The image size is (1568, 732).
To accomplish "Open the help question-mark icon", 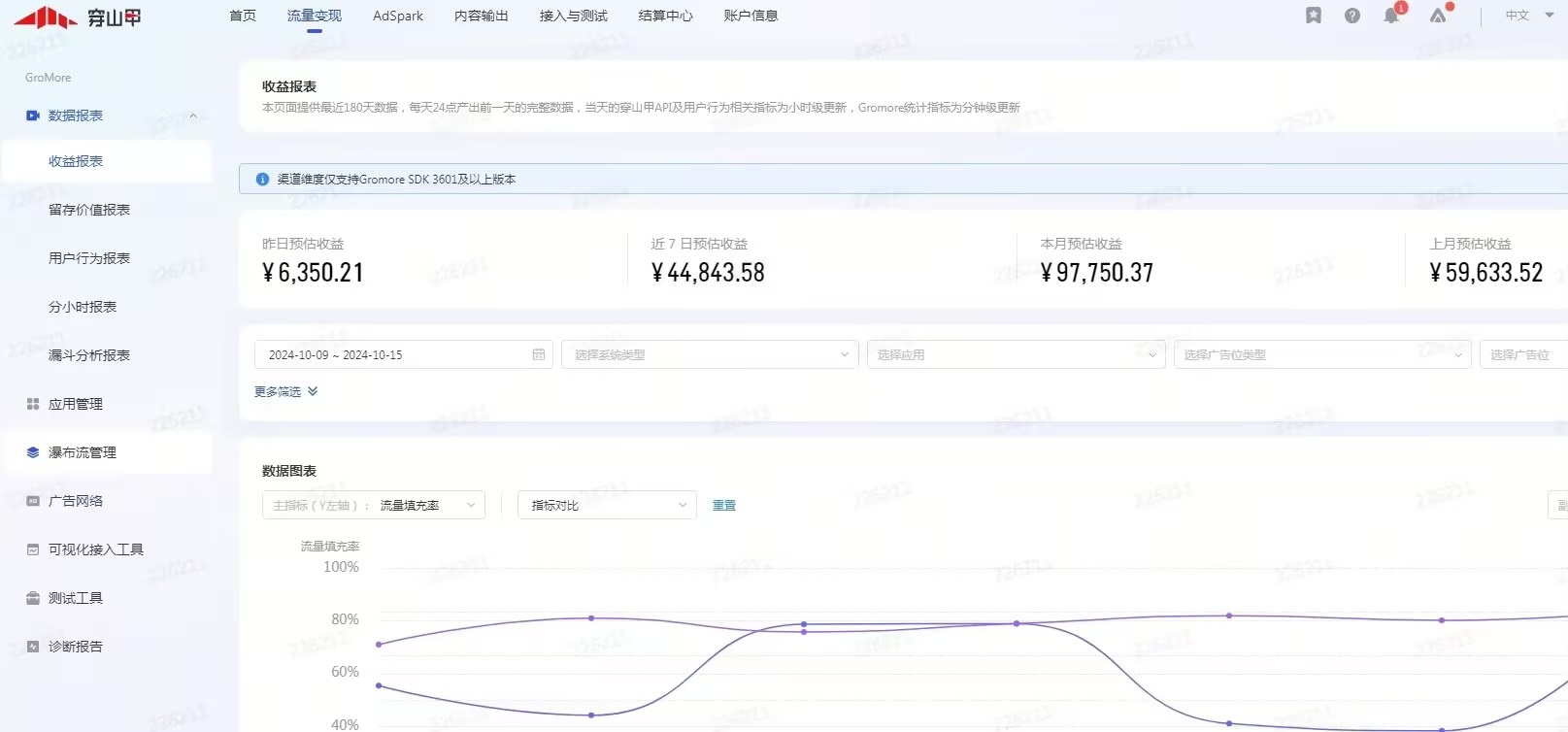I will 1352,16.
